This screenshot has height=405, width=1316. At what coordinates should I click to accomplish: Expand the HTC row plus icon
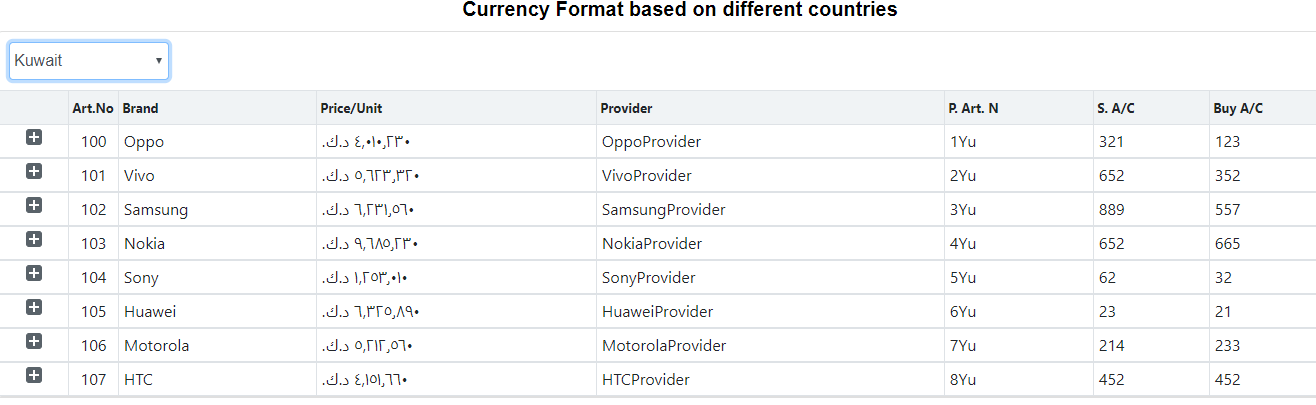coord(34,375)
